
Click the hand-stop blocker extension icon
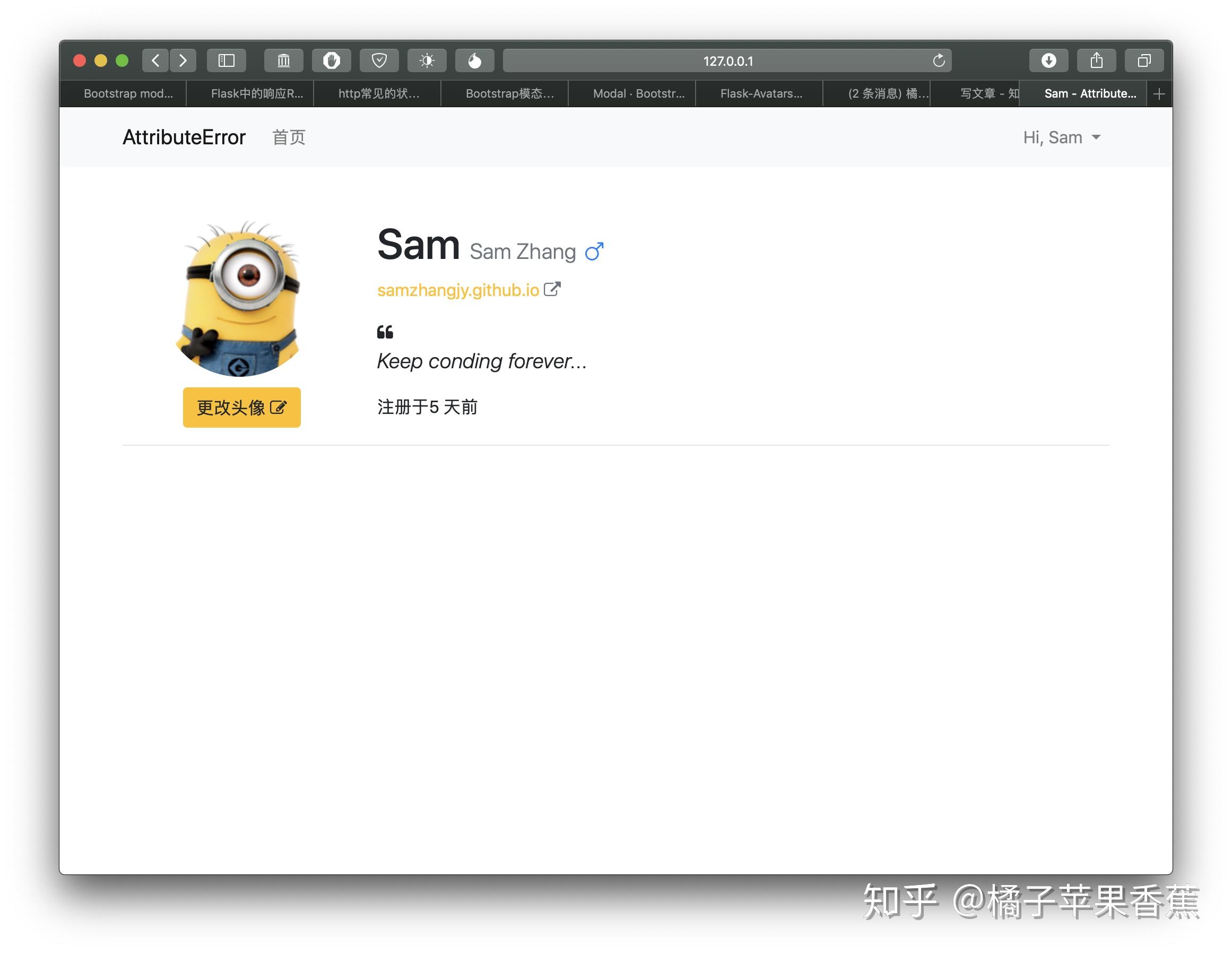pyautogui.click(x=331, y=60)
